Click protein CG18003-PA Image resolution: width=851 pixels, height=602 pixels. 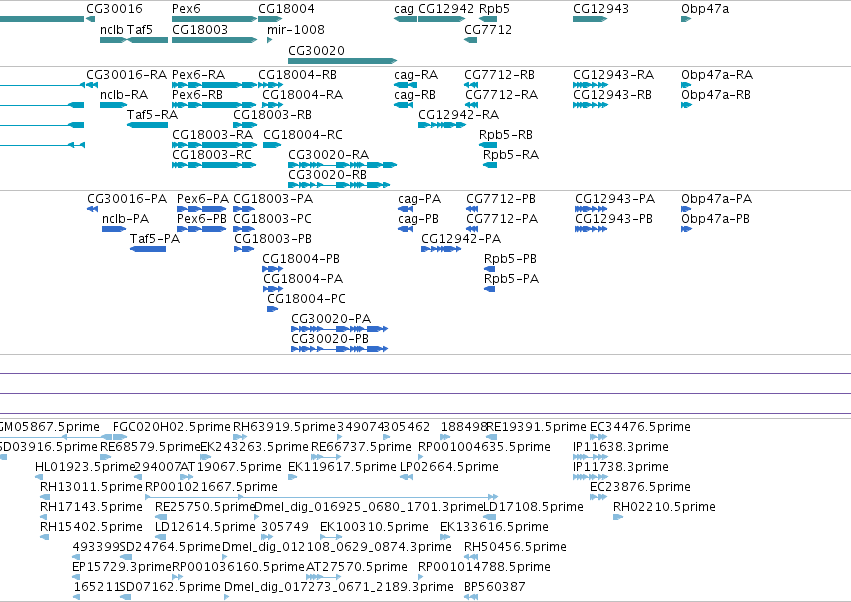point(273,199)
